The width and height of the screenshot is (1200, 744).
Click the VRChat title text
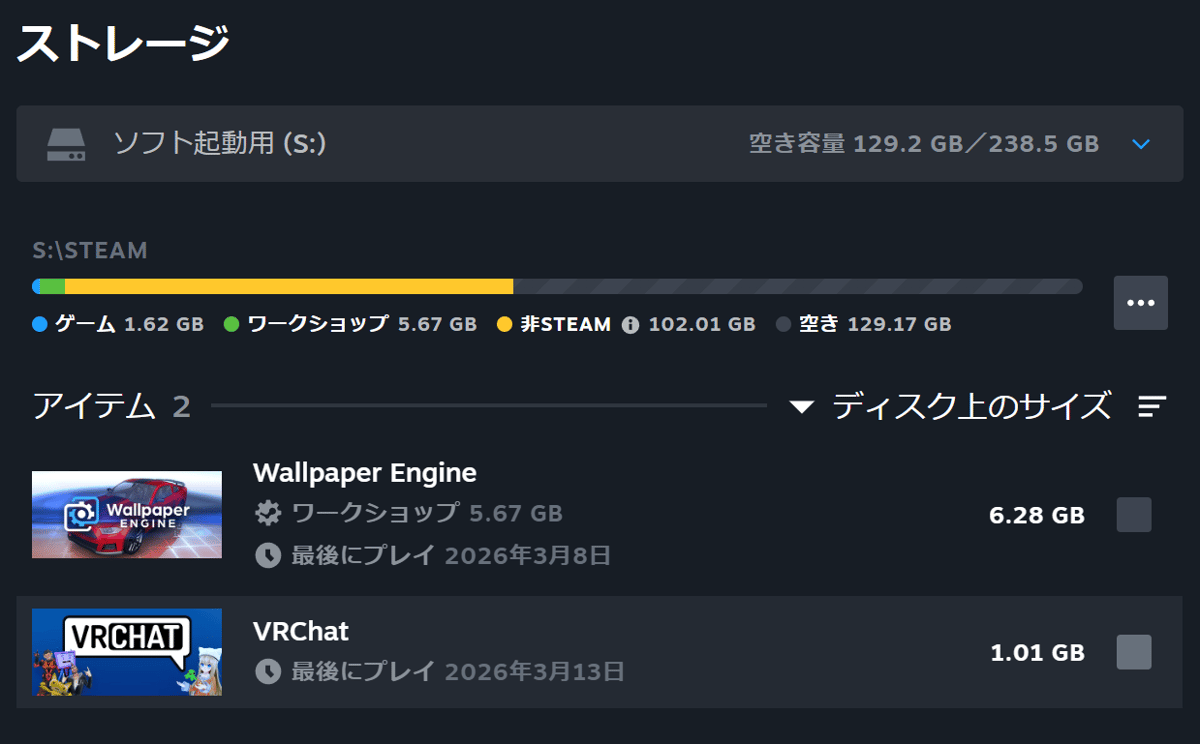click(x=301, y=631)
